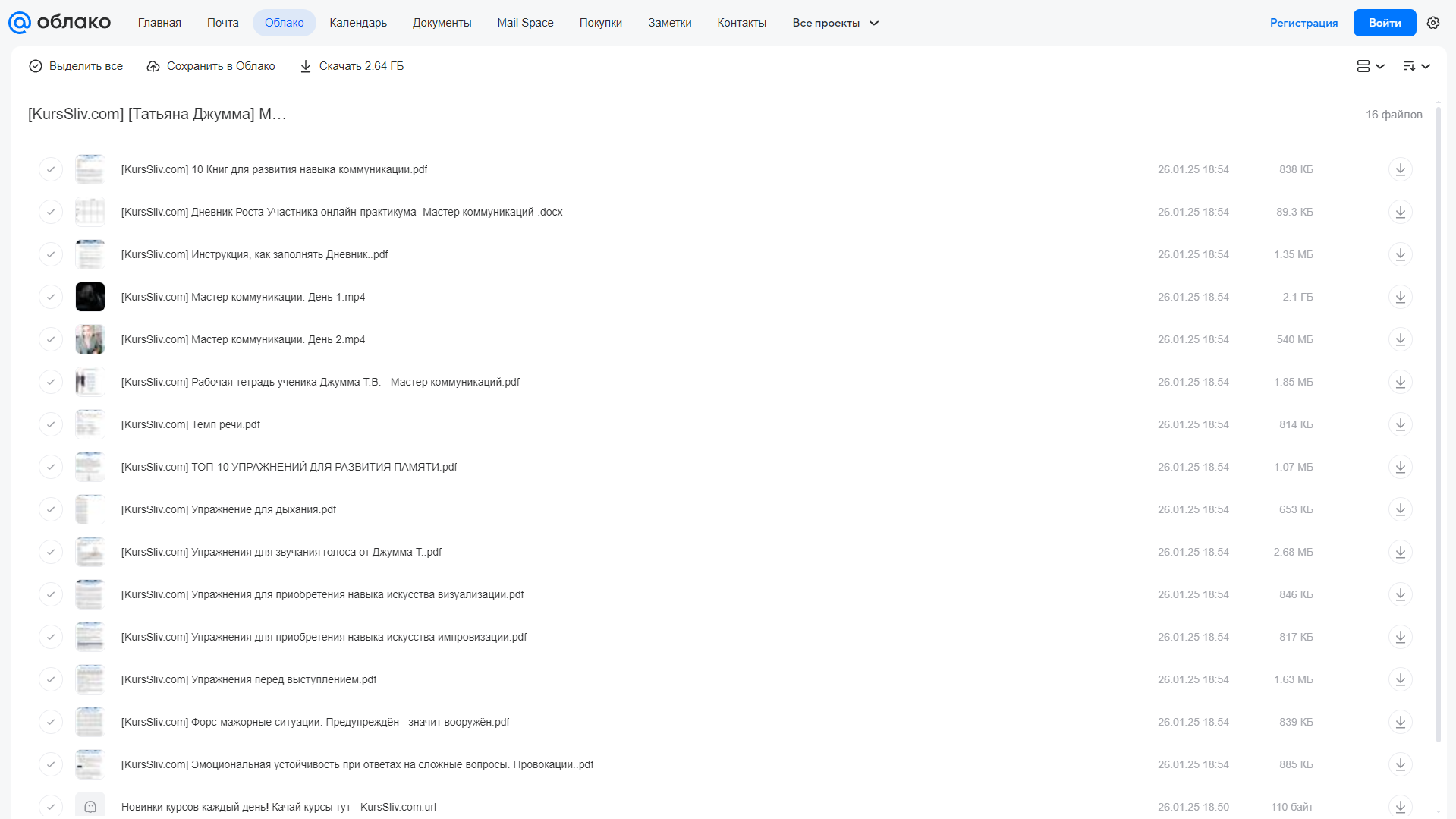Click the vertical scrollbar of the file list

coord(1438,424)
